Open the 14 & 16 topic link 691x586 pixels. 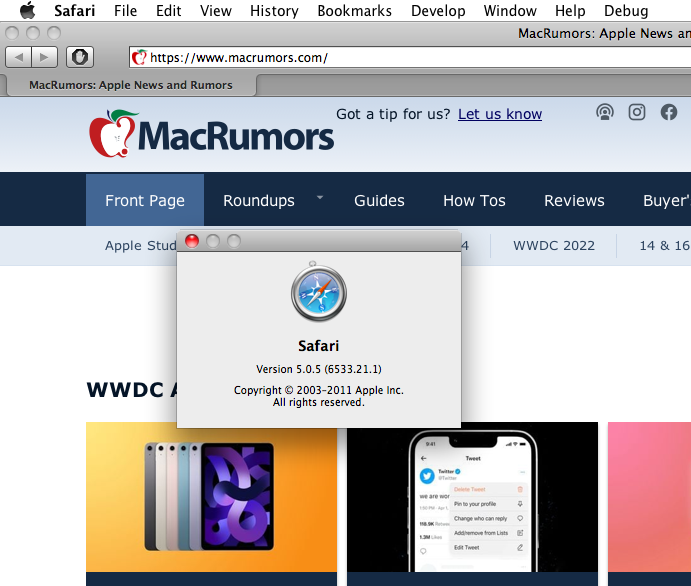click(665, 245)
